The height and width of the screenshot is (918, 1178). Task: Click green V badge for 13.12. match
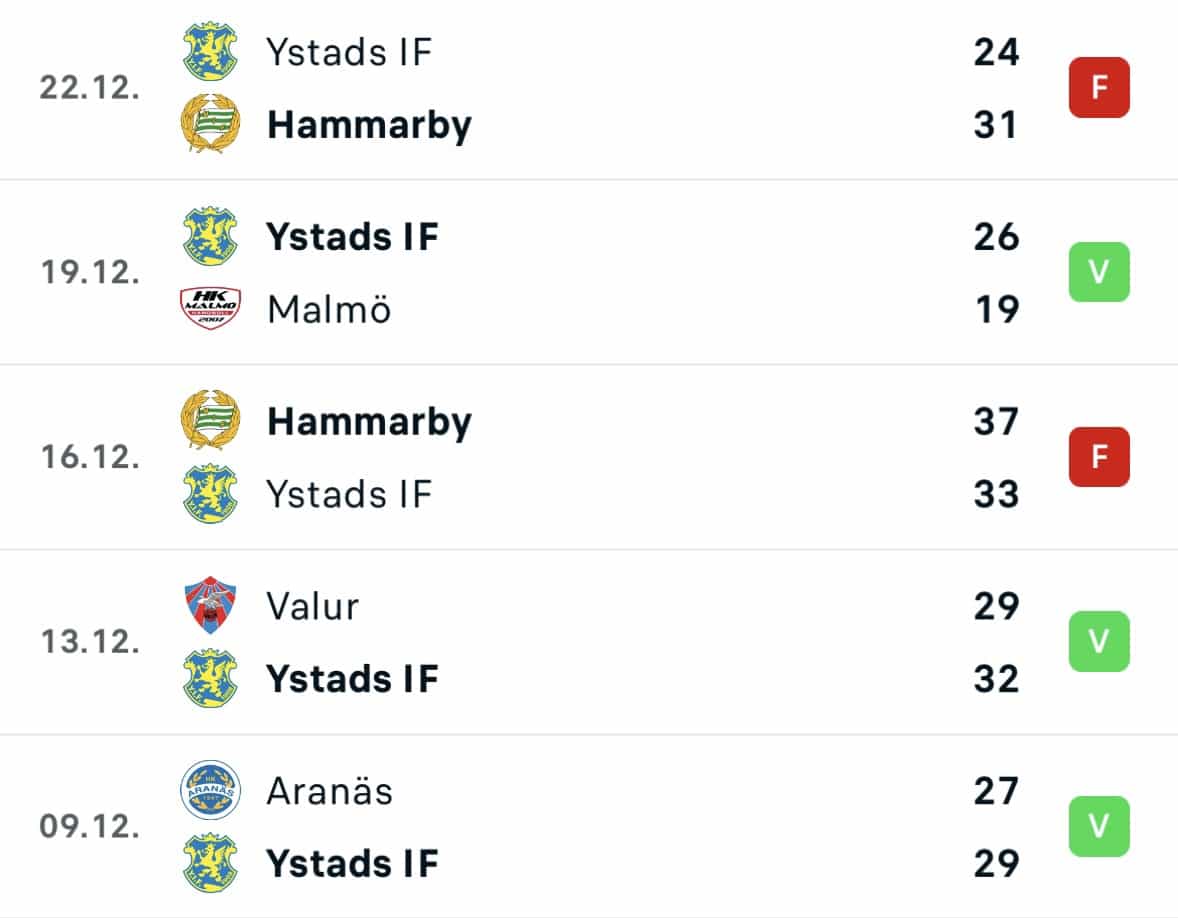(1099, 642)
